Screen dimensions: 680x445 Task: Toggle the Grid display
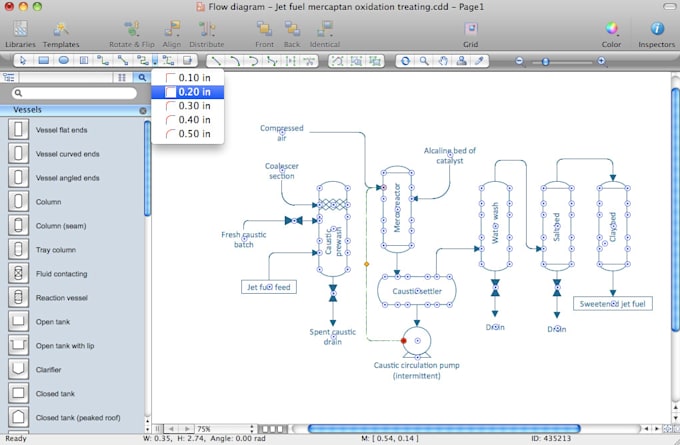471,34
